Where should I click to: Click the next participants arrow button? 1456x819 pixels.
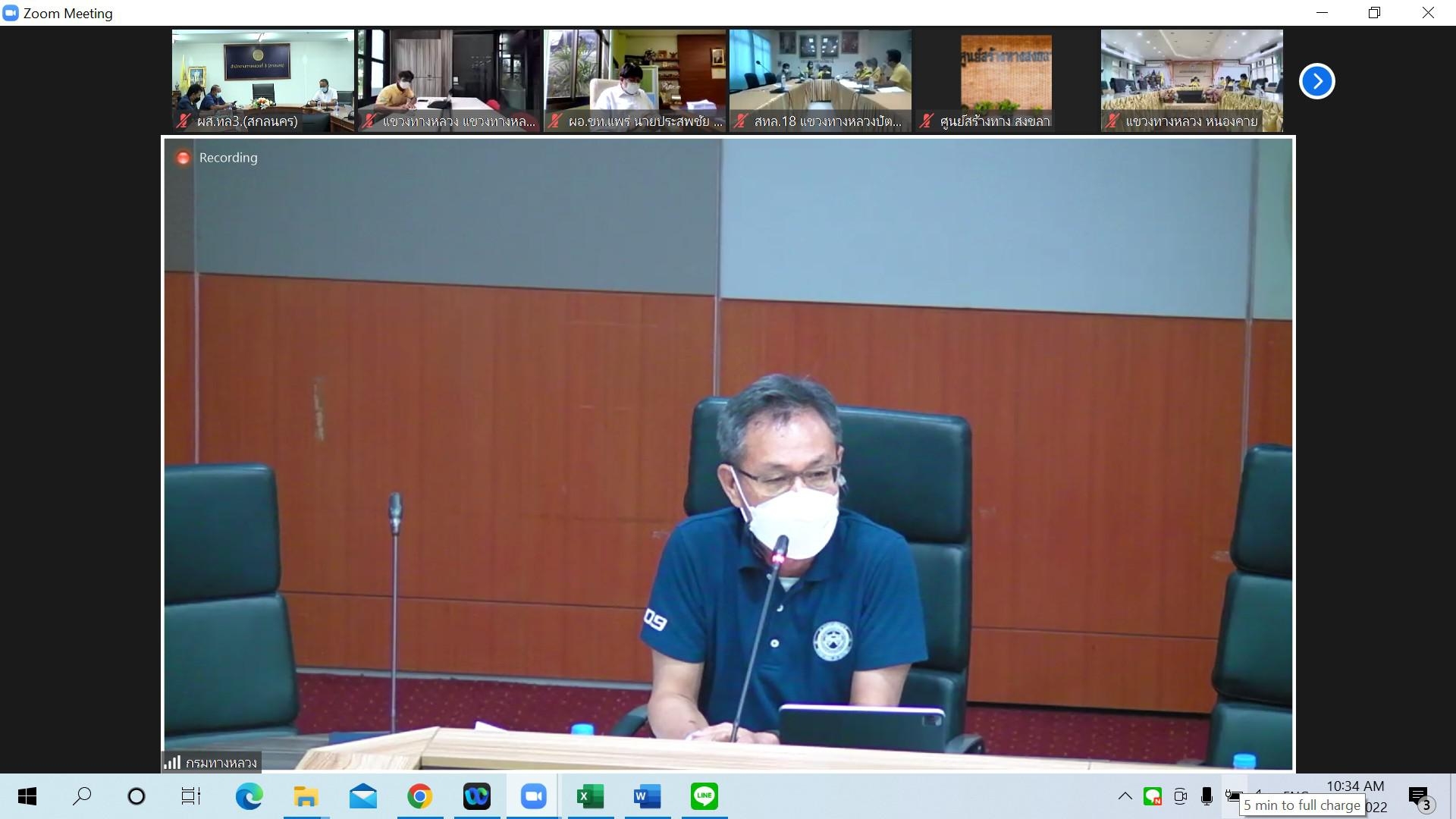click(x=1316, y=81)
